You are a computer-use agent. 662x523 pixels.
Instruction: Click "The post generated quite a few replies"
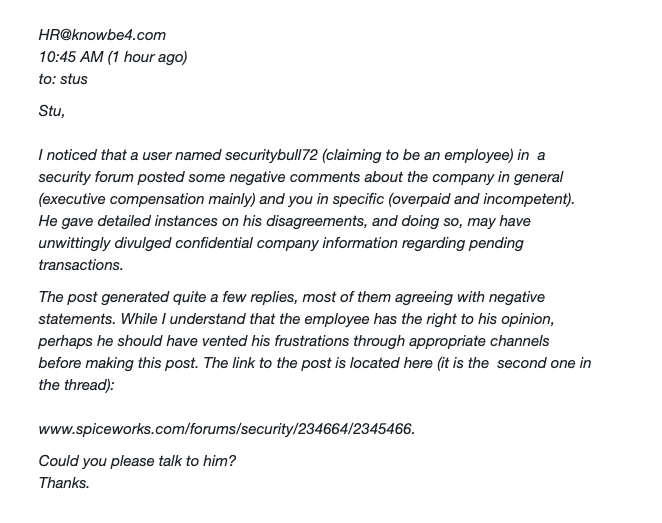point(174,297)
